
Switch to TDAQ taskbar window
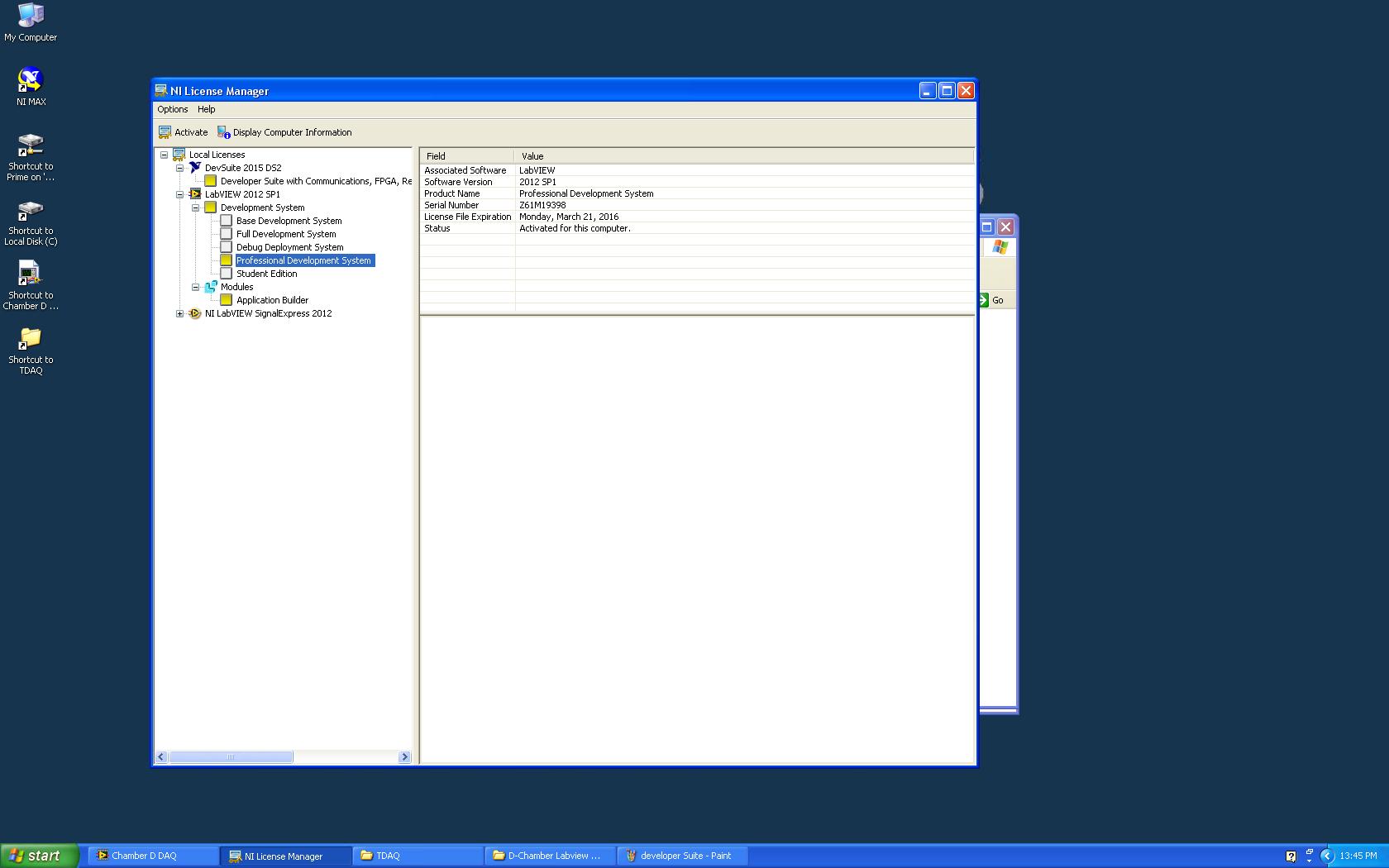pyautogui.click(x=418, y=856)
